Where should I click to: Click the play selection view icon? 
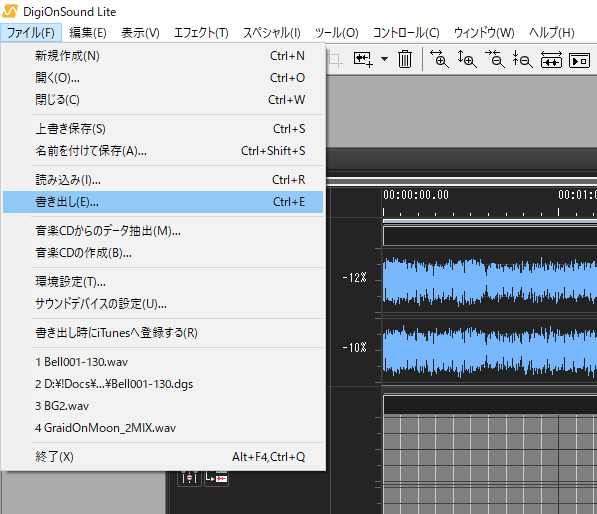click(x=579, y=61)
